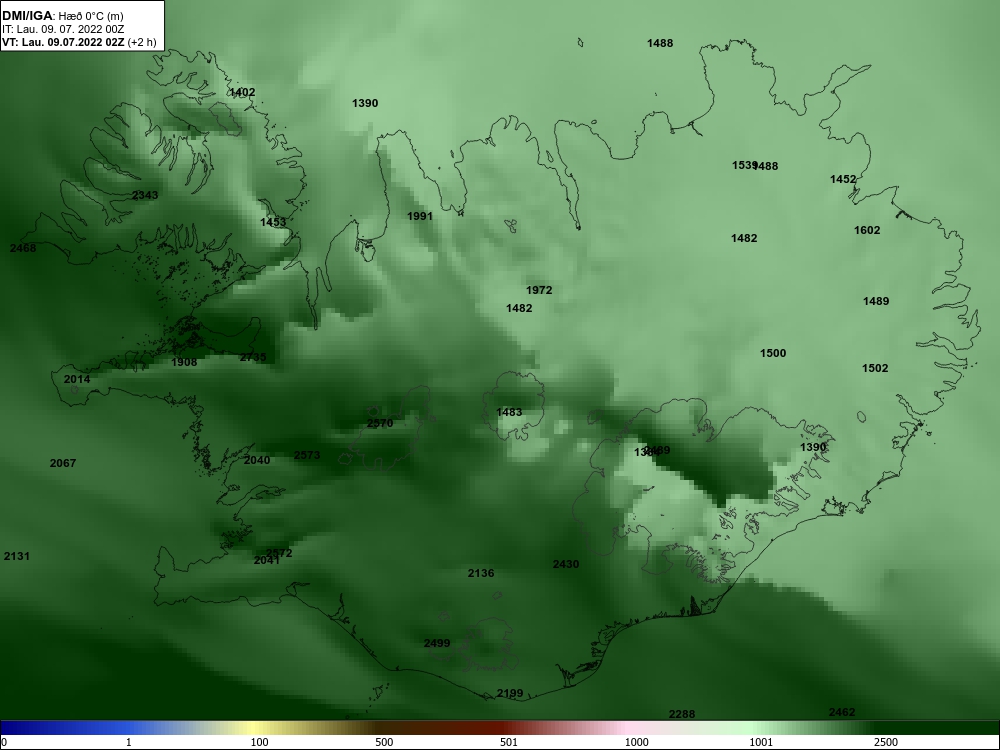Viewport: 1000px width, 750px height.
Task: Click the map value 2014
Action: tap(77, 379)
